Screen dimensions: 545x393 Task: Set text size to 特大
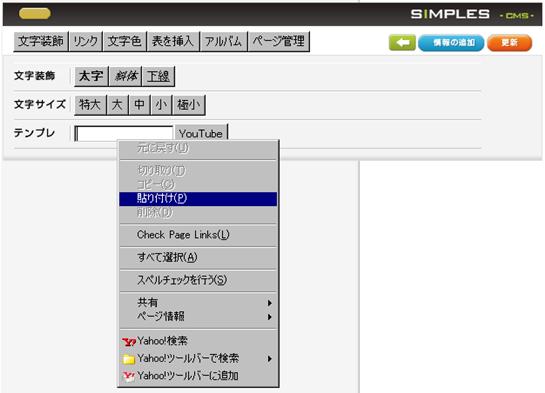(x=90, y=104)
